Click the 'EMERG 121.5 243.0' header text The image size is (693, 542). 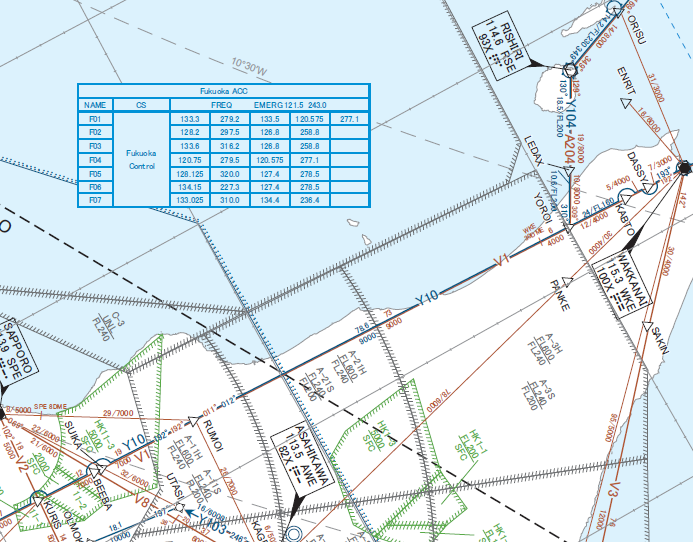[290, 105]
